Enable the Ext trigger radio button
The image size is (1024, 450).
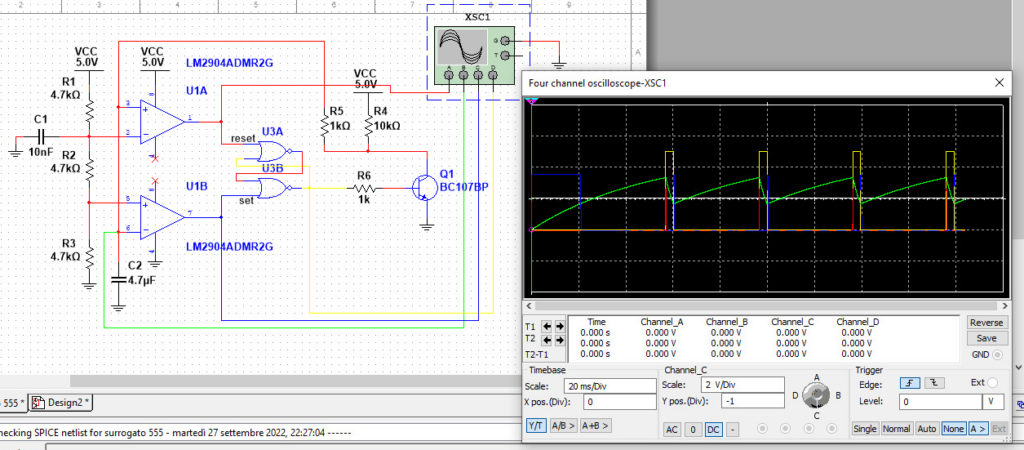coord(992,382)
